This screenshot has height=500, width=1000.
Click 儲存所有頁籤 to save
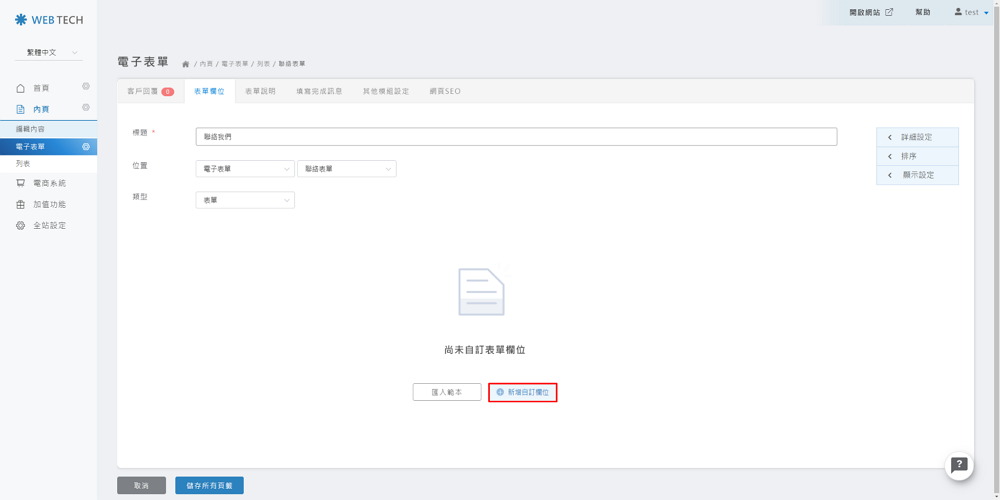pyautogui.click(x=209, y=485)
